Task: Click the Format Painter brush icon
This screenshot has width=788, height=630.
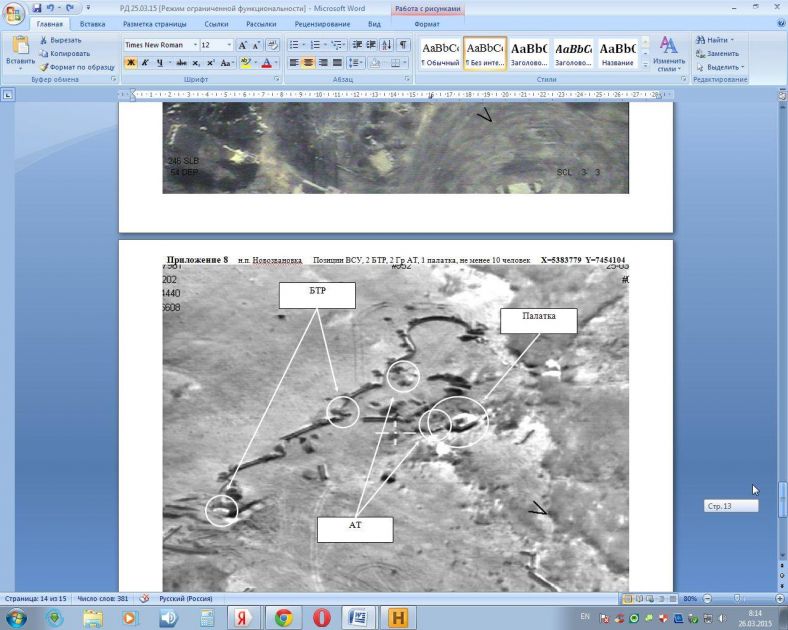Action: 44,67
